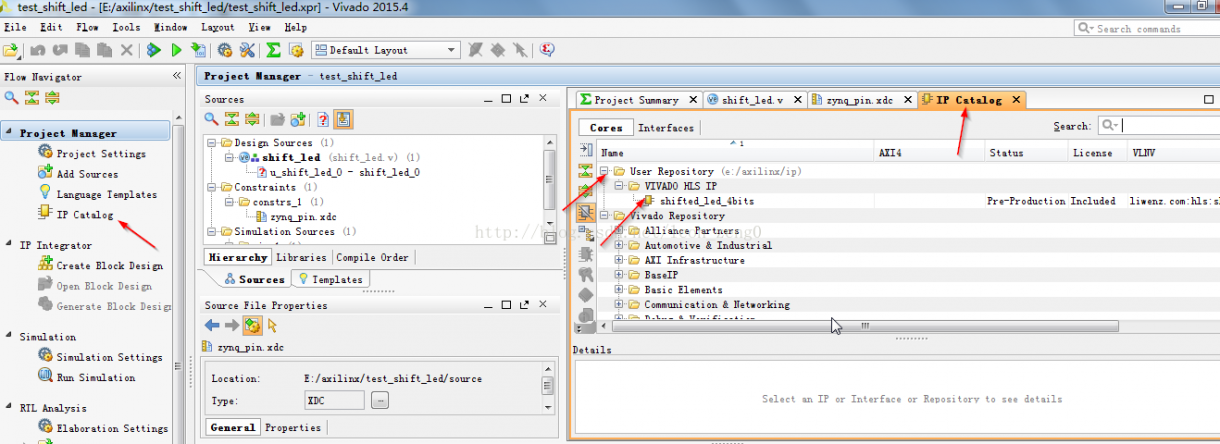Collapse Design Sources in Sources tree
This screenshot has width=1220, height=444.
211,143
